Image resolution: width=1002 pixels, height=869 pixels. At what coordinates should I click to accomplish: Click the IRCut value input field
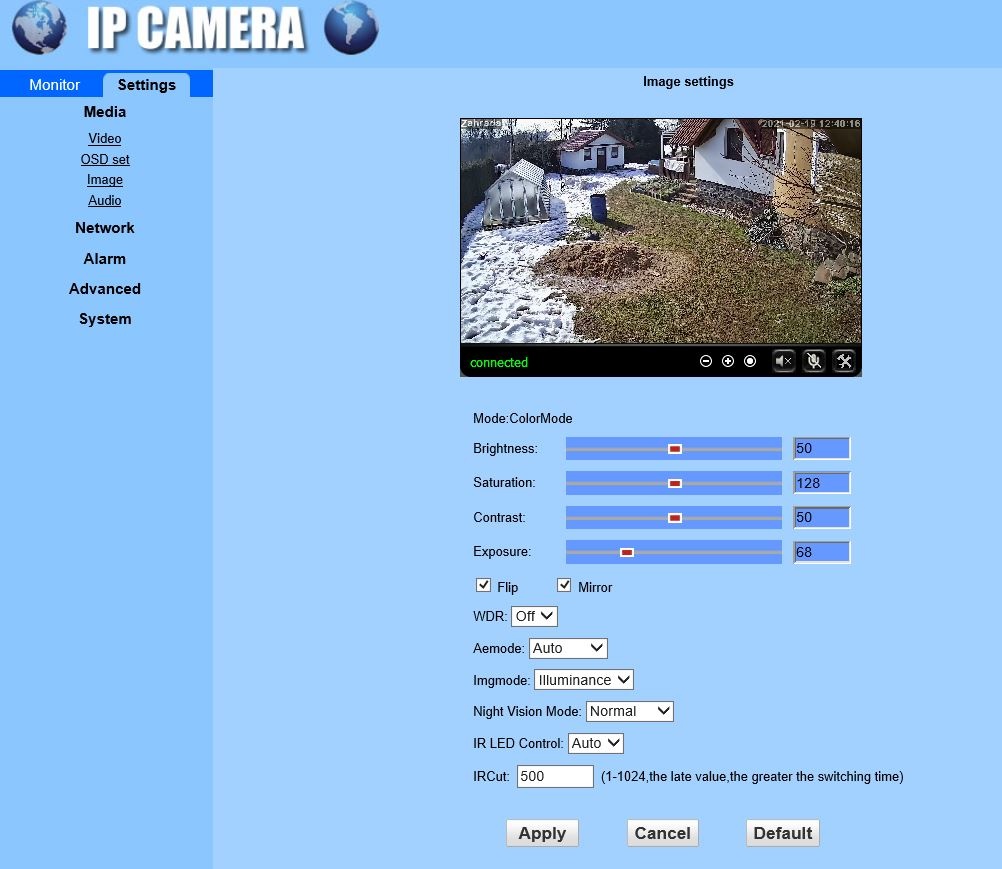tap(554, 776)
